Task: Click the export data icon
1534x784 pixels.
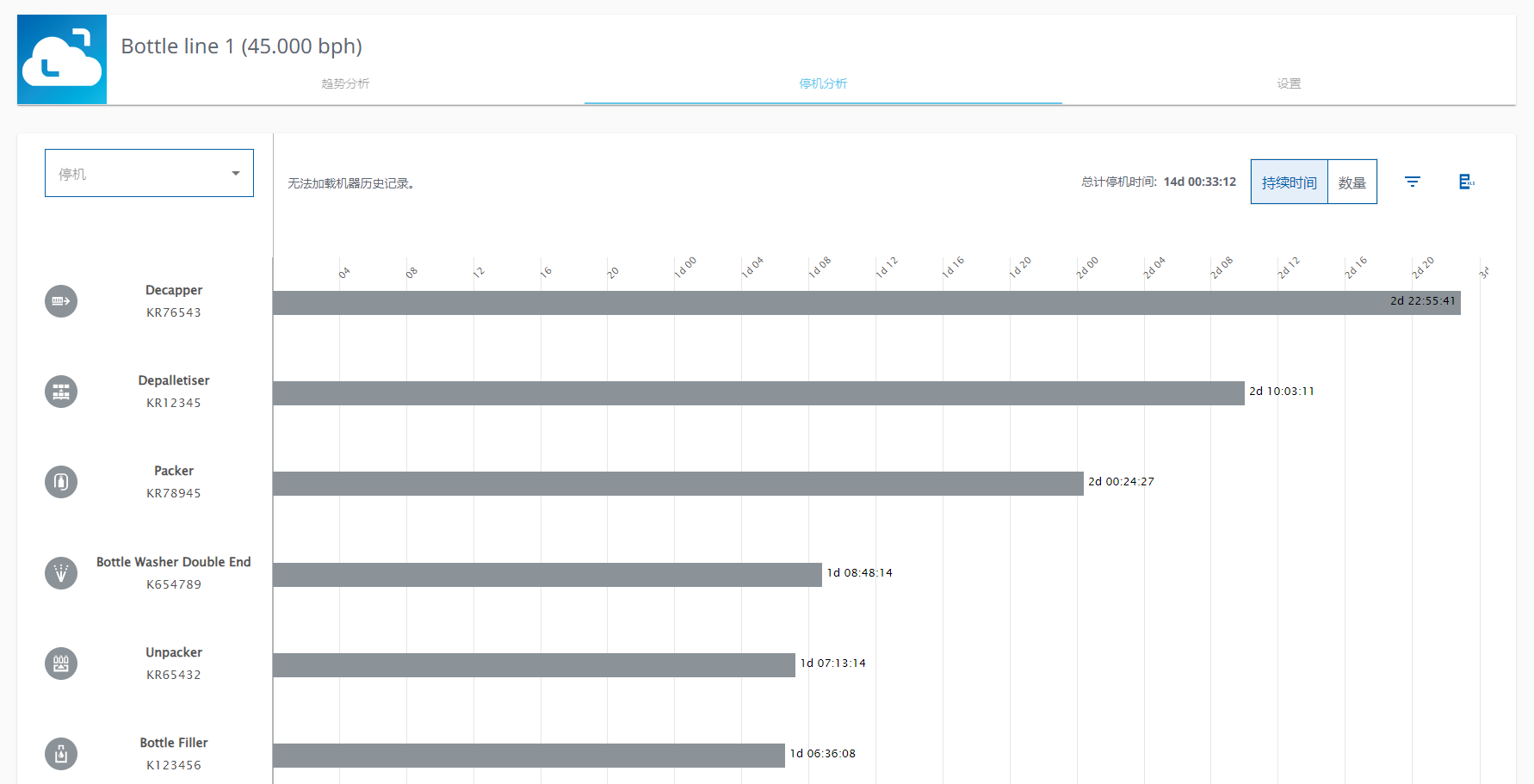Action: [x=1466, y=182]
